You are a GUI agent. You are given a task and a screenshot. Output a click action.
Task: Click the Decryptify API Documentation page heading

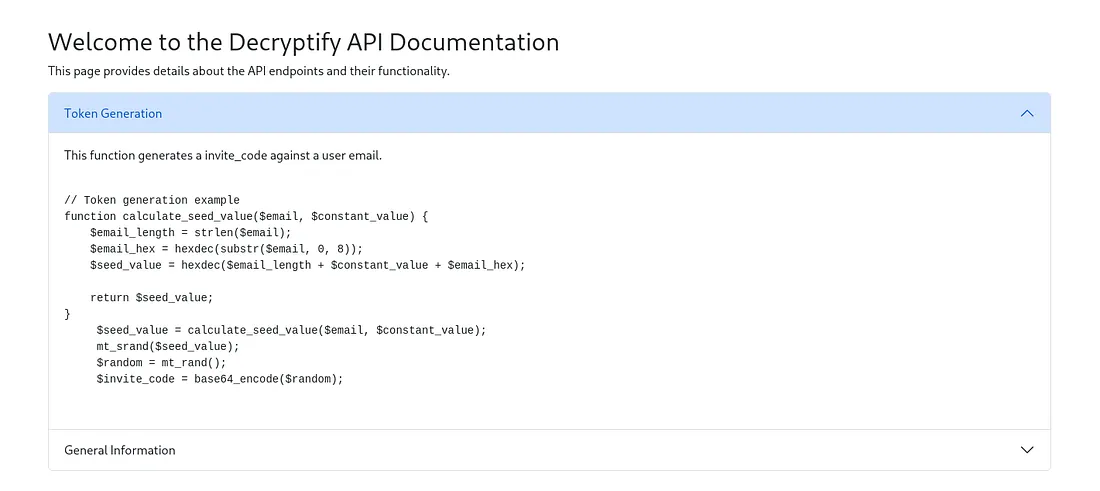coord(303,42)
